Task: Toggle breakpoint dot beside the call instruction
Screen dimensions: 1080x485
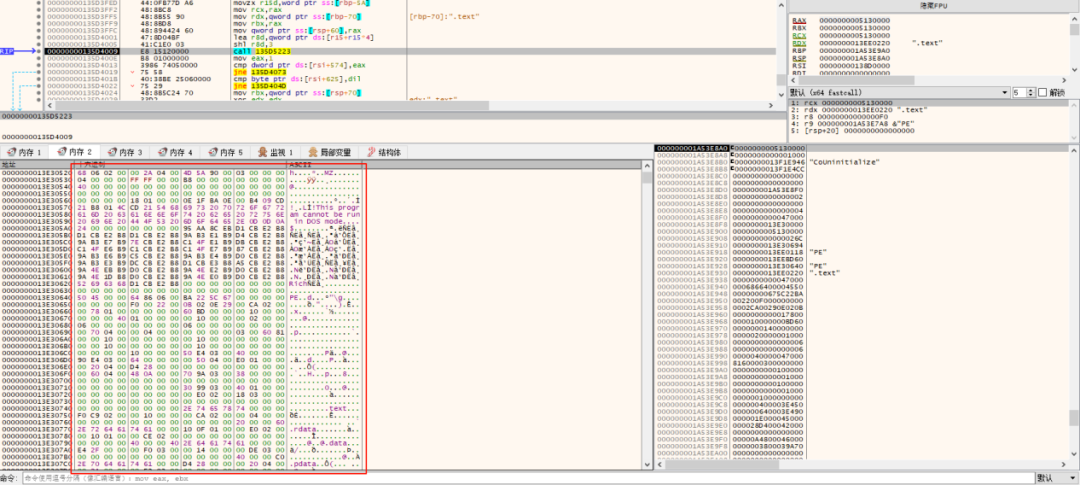Action: (x=39, y=51)
